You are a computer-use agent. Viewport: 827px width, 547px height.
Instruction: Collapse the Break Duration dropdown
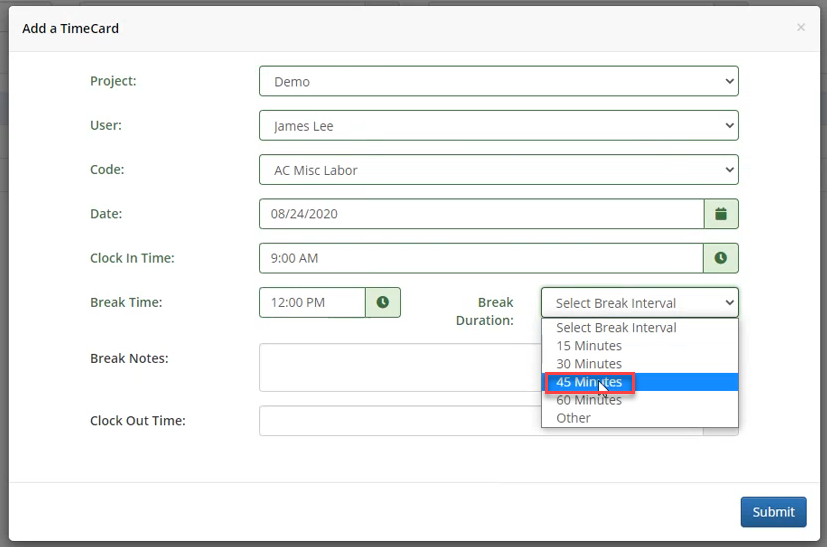pyautogui.click(x=639, y=302)
